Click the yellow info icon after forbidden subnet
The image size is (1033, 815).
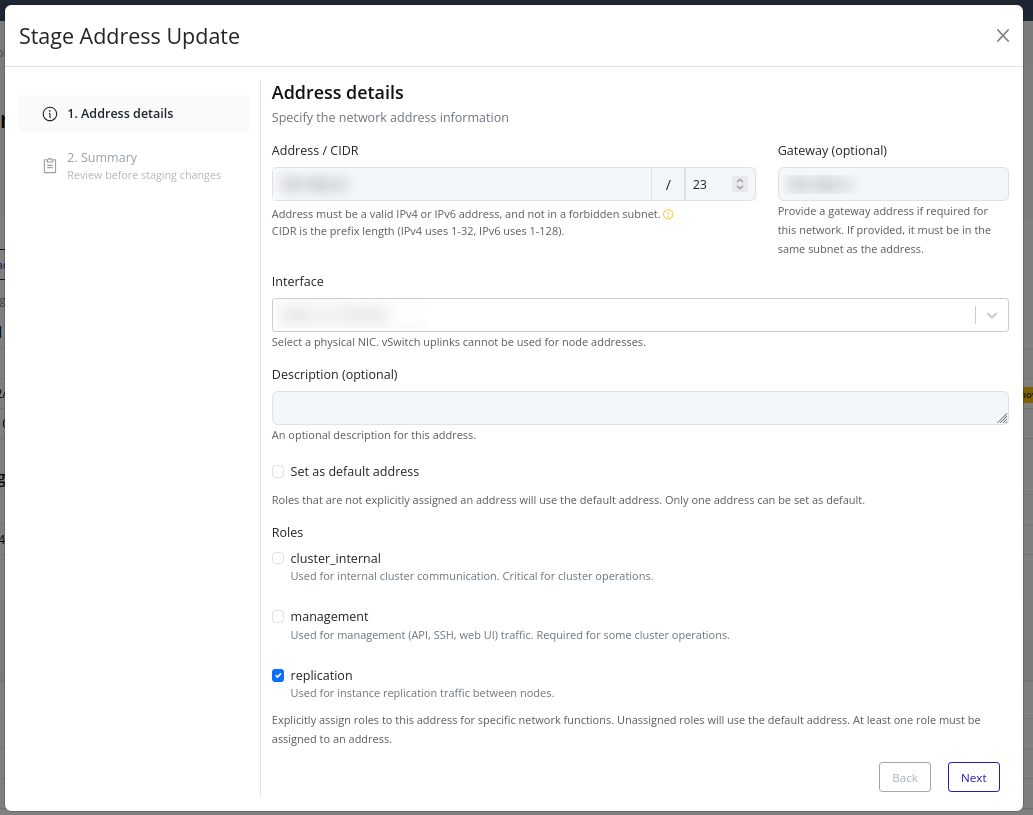tap(668, 214)
